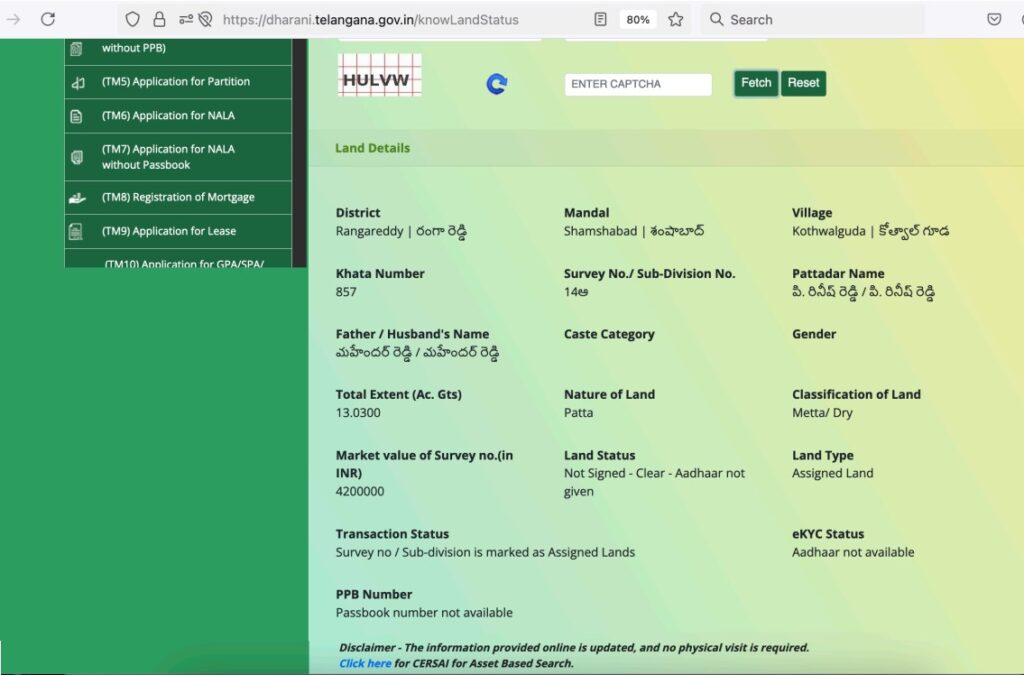This screenshot has width=1024, height=675.
Task: Toggle reader view icon in address bar
Action: [x=600, y=19]
